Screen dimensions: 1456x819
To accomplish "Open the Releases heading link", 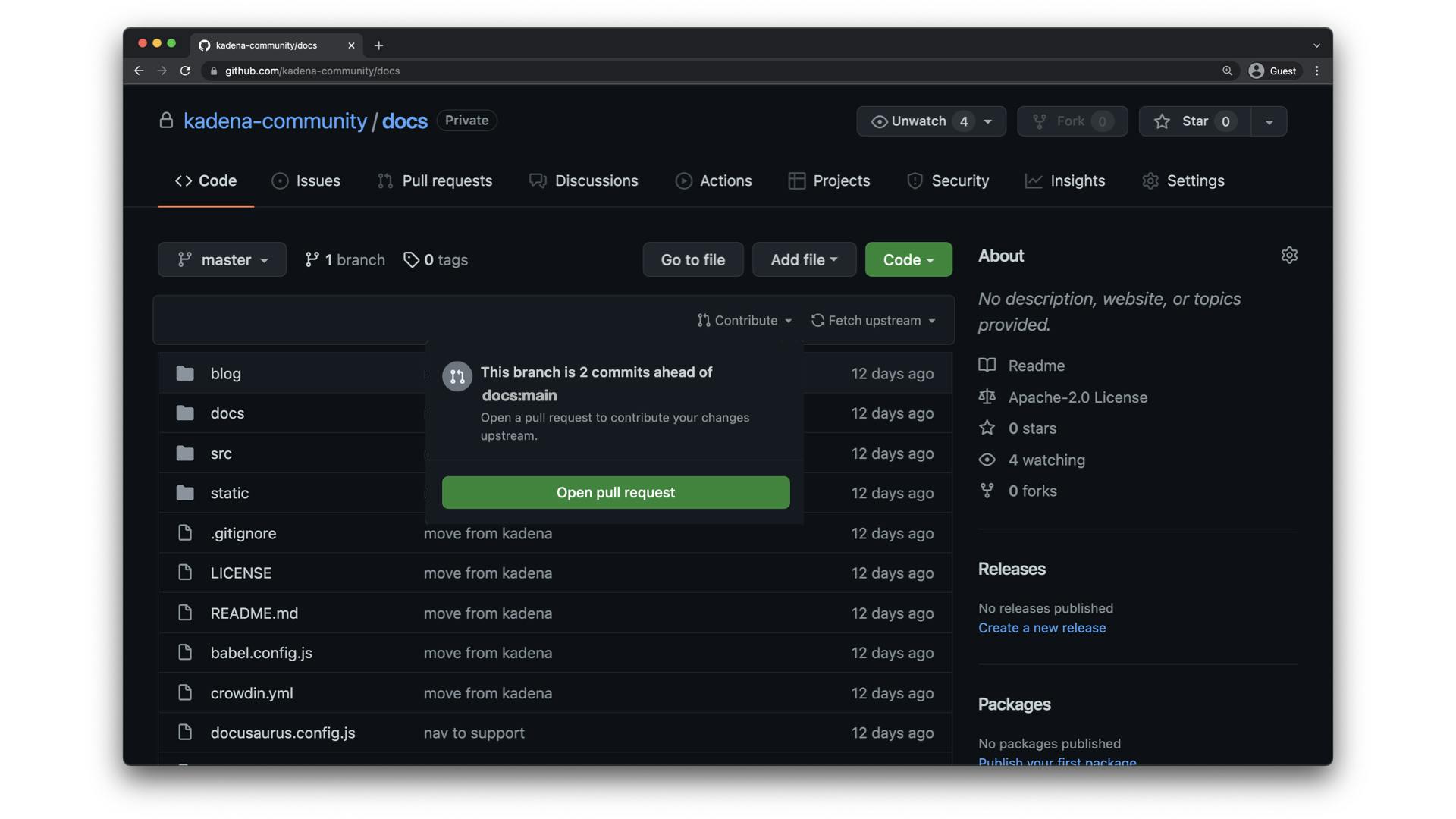I will [1012, 569].
